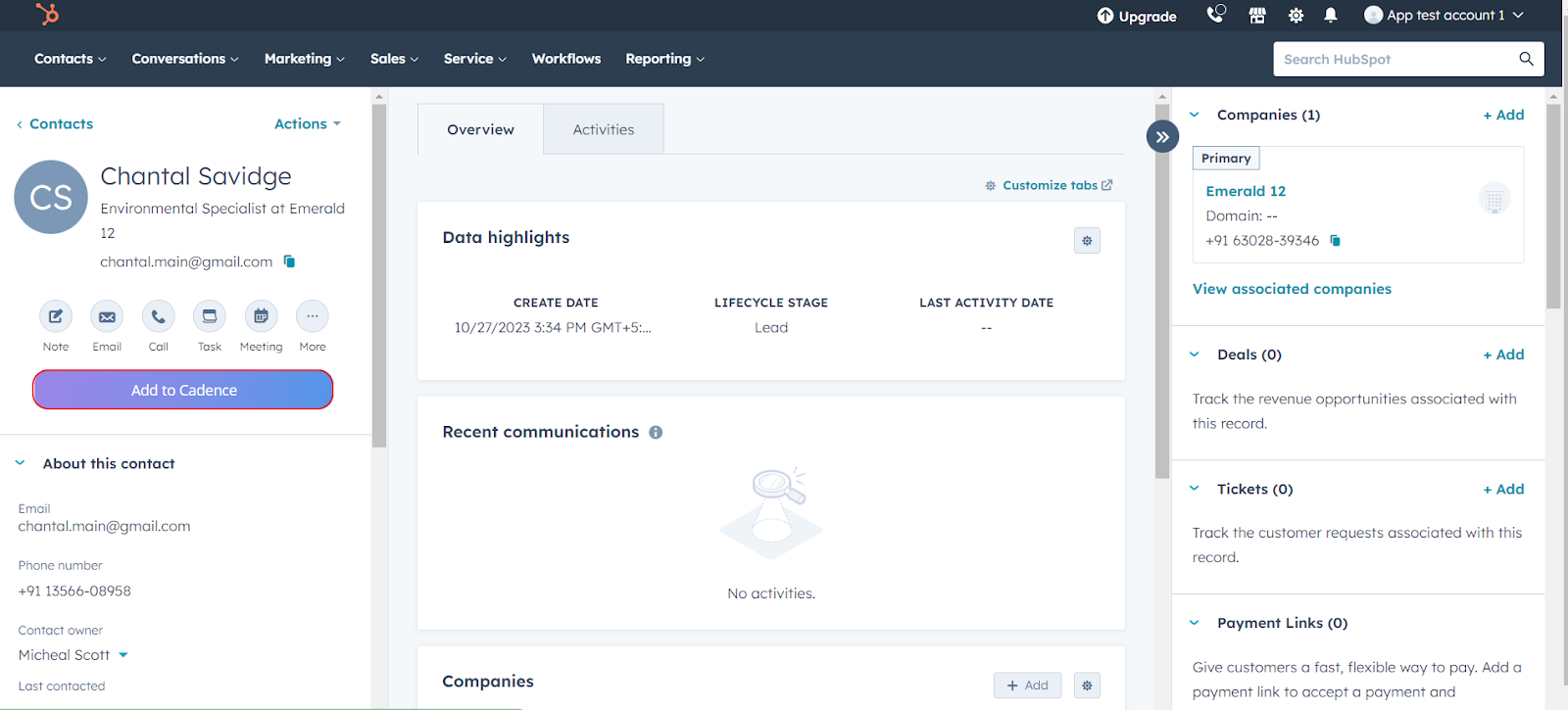Open Emerald 12 company record
The image size is (1568, 710).
1246,191
